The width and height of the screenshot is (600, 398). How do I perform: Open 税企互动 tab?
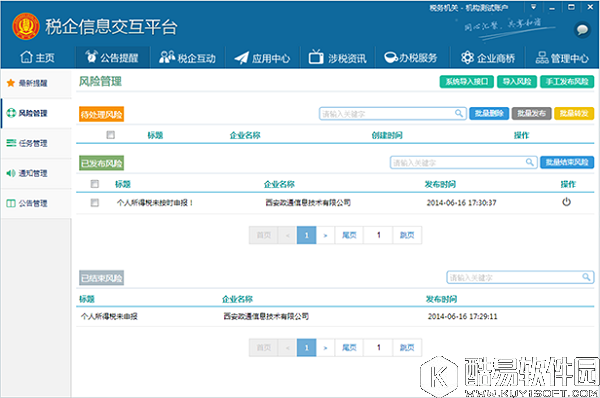pos(188,58)
